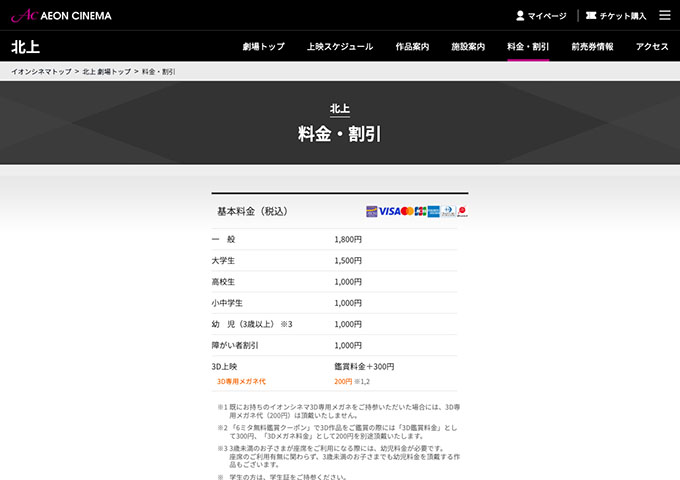The image size is (680, 480).
Task: Click the American Express logo
Action: [x=434, y=211]
